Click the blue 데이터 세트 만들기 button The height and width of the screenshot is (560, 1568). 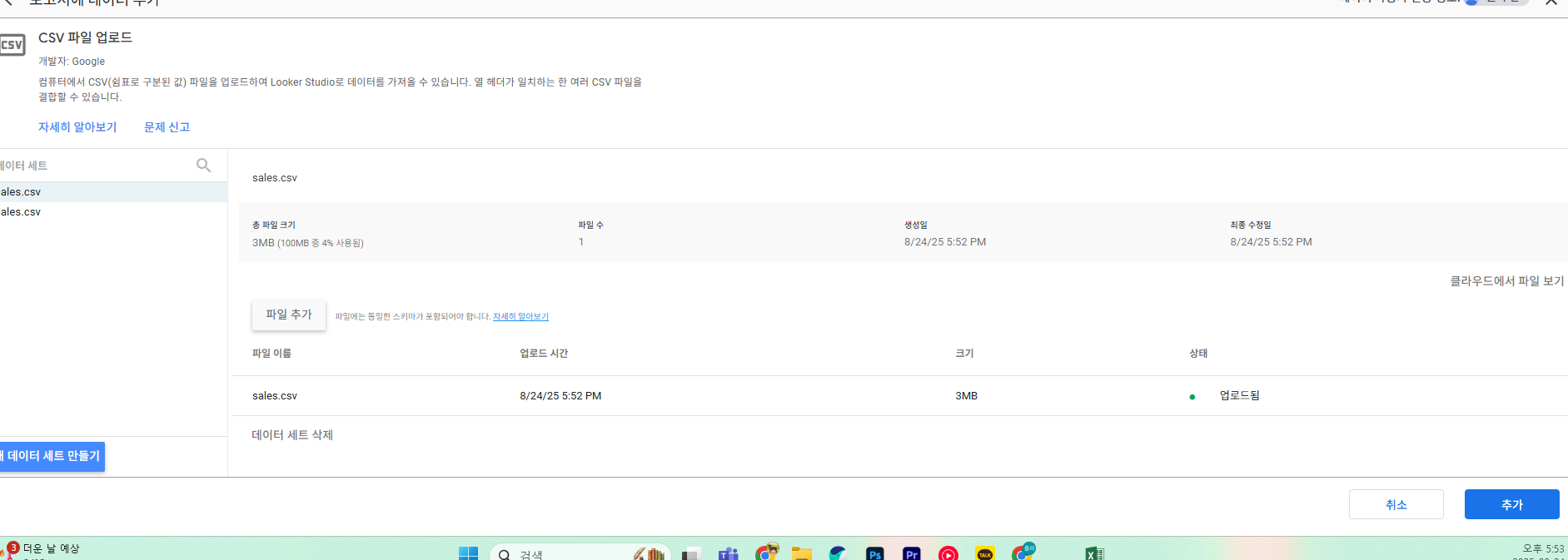(52, 456)
